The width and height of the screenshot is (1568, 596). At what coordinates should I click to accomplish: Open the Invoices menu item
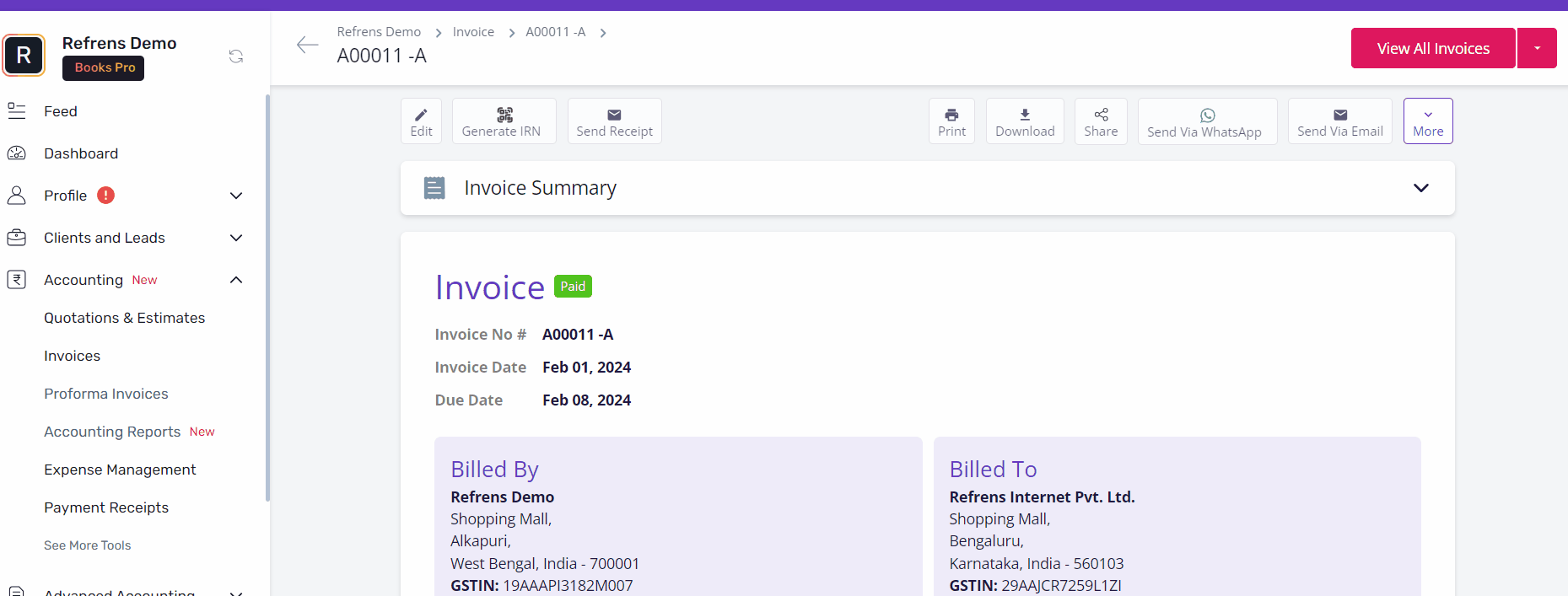click(x=72, y=356)
